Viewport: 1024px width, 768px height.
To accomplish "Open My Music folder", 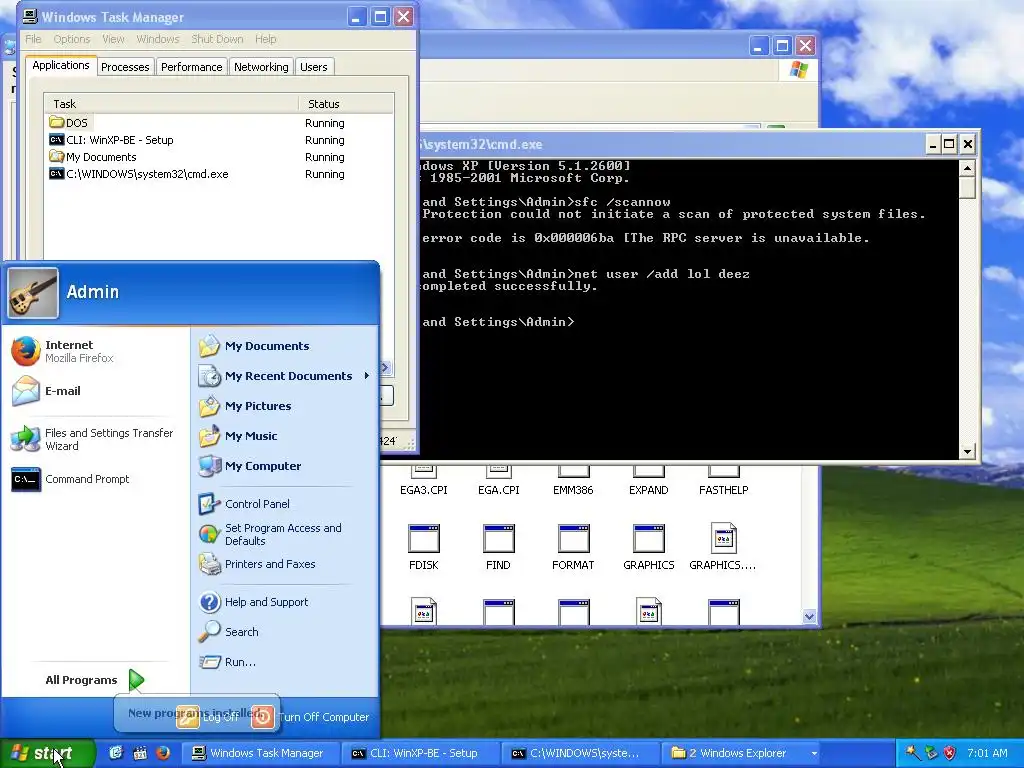I will [x=238, y=436].
